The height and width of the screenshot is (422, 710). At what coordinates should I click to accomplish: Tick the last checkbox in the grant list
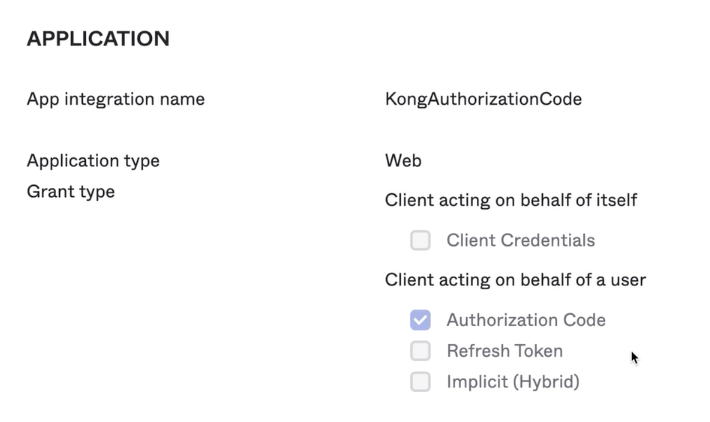click(420, 382)
